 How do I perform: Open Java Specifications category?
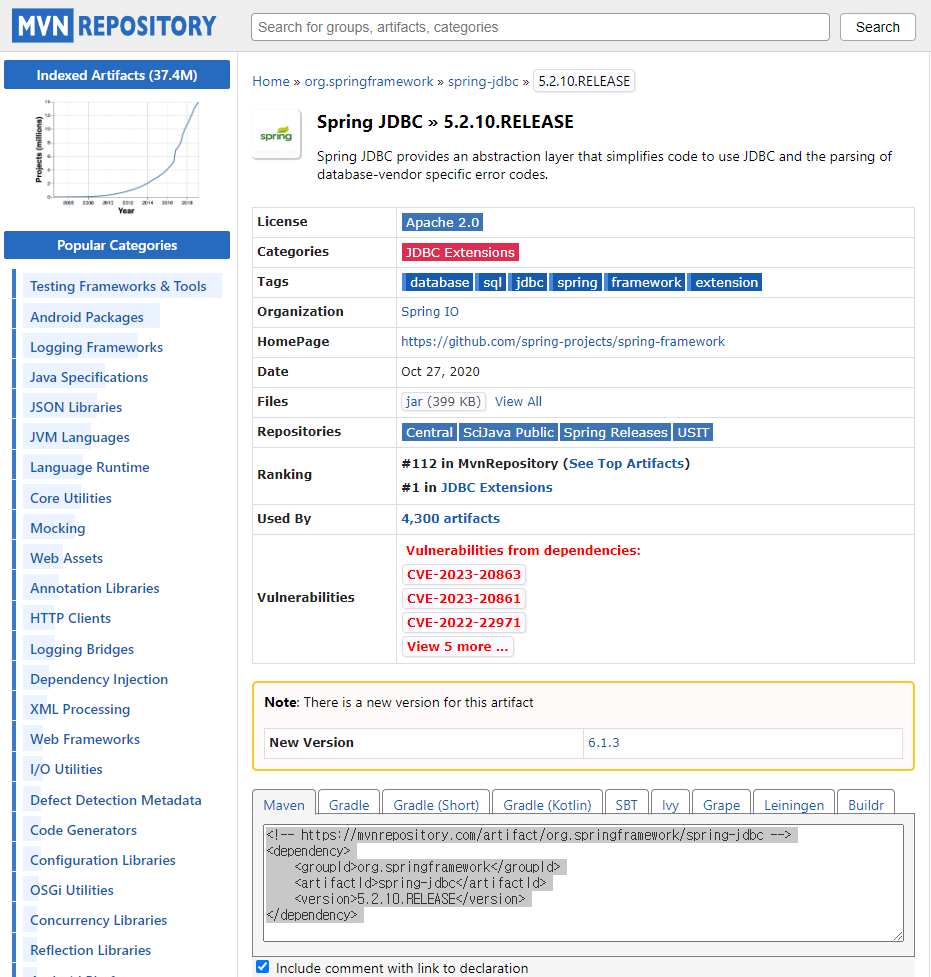[89, 377]
